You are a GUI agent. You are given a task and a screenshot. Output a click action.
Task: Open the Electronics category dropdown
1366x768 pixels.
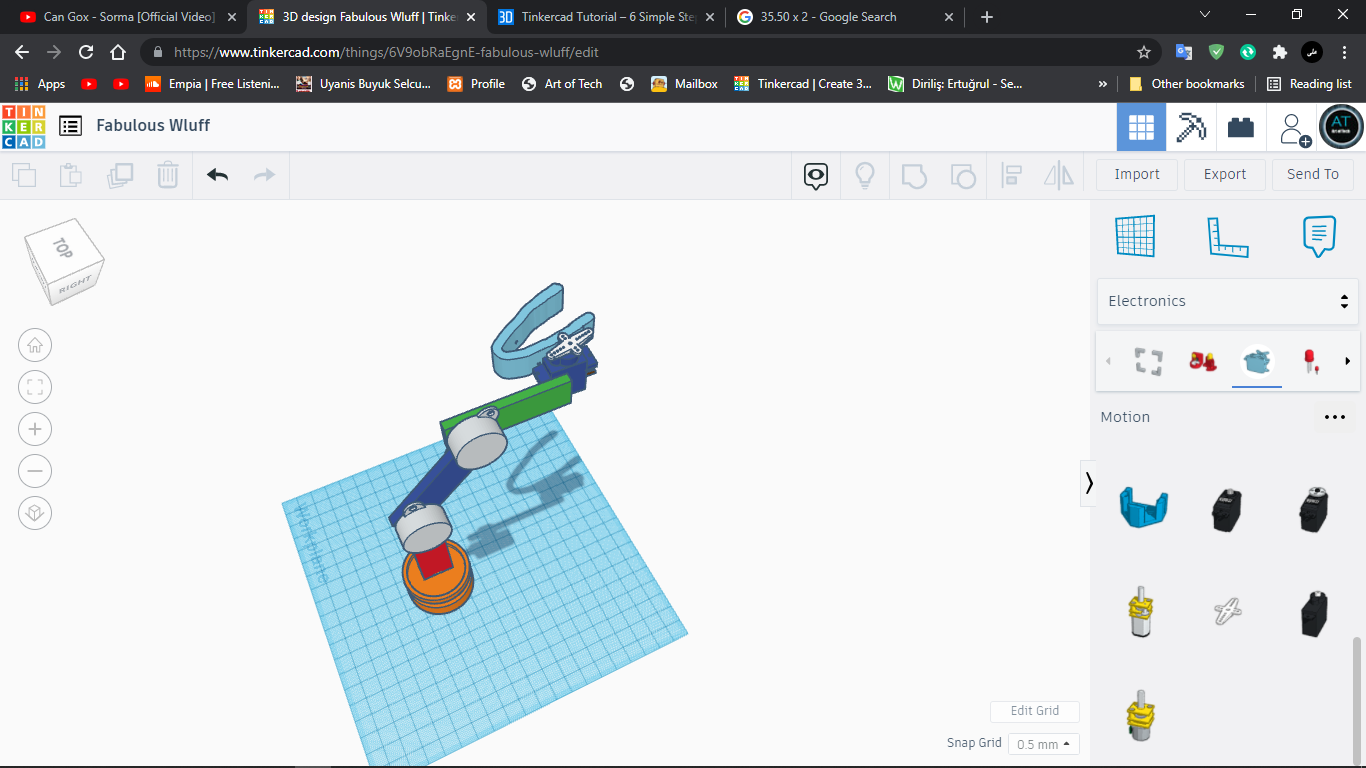(x=1227, y=300)
